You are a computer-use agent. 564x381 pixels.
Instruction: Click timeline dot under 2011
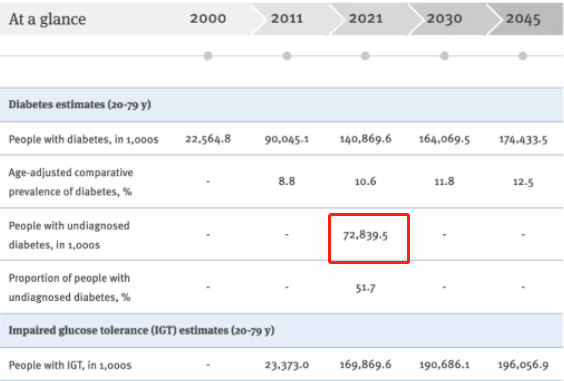coord(287,56)
